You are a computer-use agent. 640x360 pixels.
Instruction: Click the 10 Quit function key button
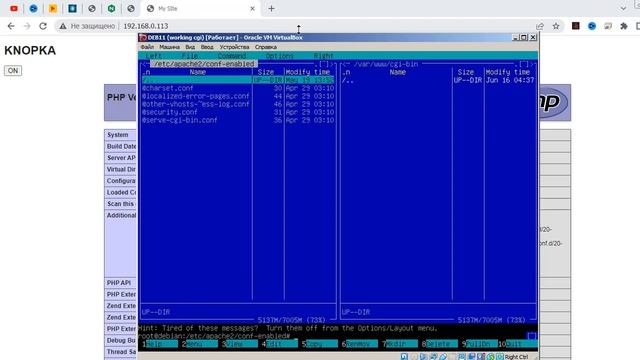pos(518,344)
